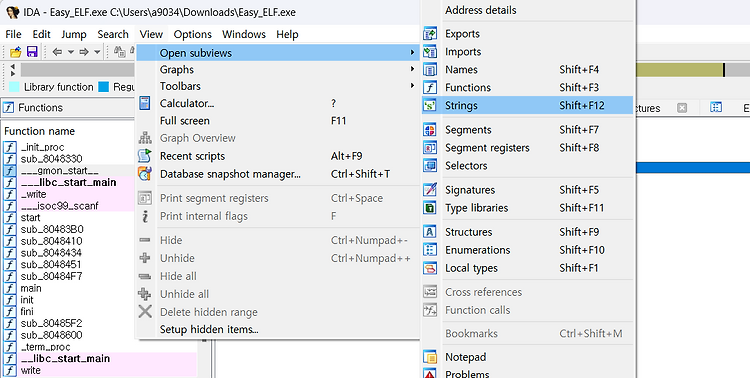Viewport: 750px width, 378px height.
Task: Open the Names window
Action: [527, 69]
